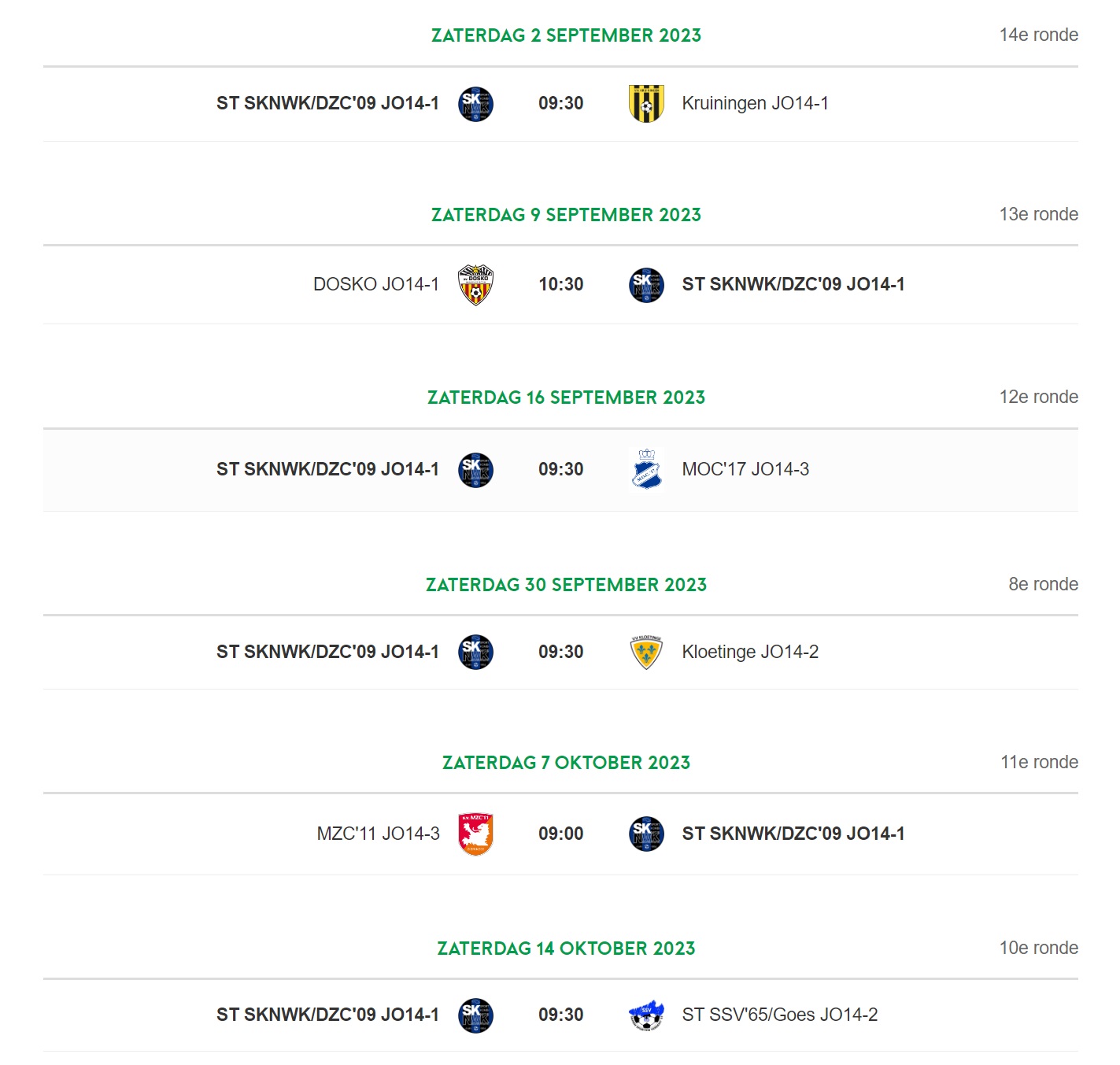This screenshot has height=1065, width=1120.
Task: Open DOSKO JO14-1 team link
Action: (x=376, y=284)
